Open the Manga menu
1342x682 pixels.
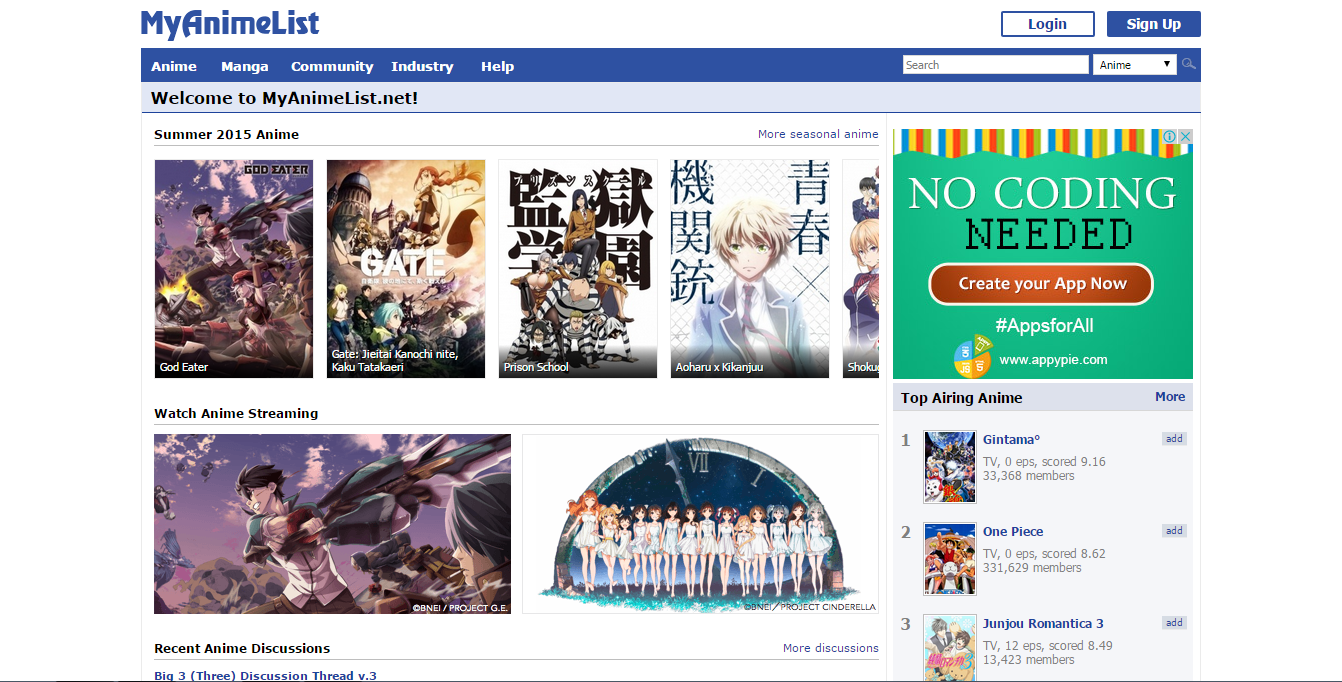click(x=244, y=66)
